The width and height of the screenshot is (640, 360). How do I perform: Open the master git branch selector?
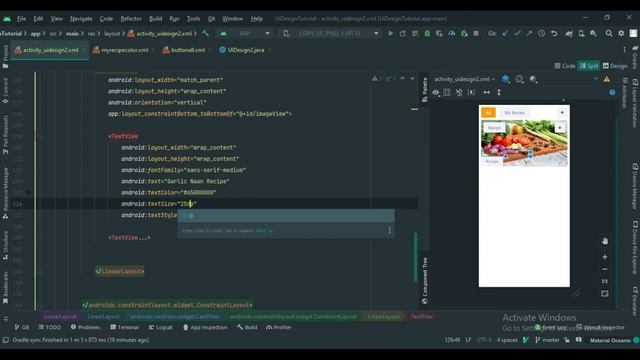pos(547,340)
